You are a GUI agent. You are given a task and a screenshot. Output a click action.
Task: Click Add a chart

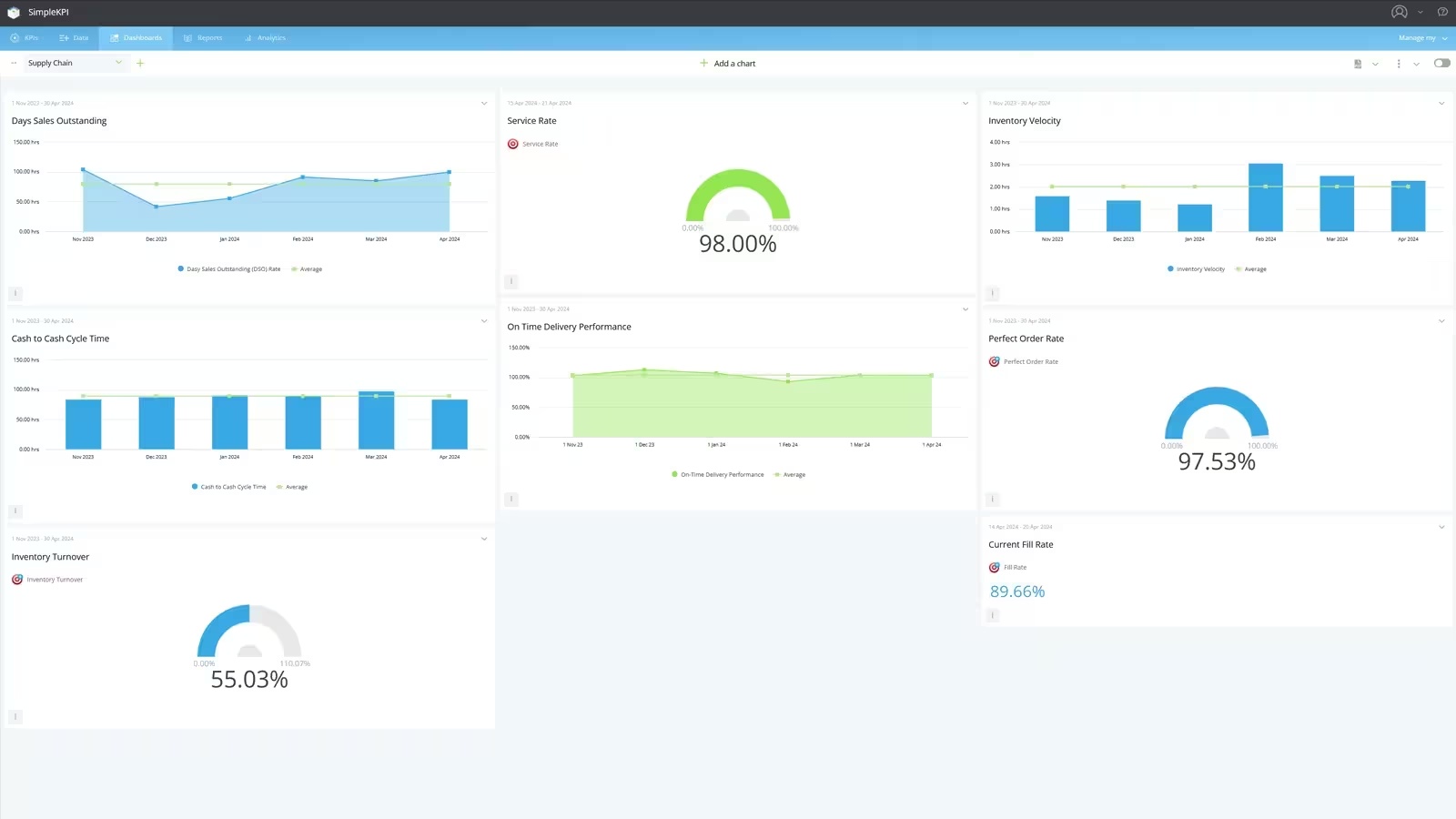coord(727,63)
